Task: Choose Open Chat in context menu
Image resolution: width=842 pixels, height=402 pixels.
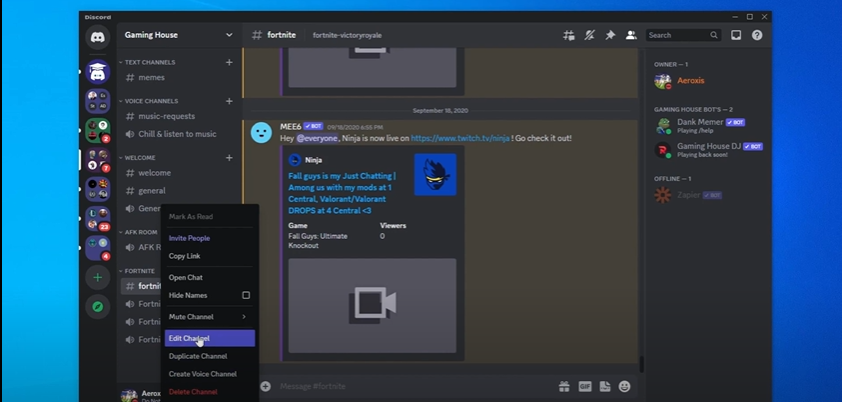Action: point(209,277)
